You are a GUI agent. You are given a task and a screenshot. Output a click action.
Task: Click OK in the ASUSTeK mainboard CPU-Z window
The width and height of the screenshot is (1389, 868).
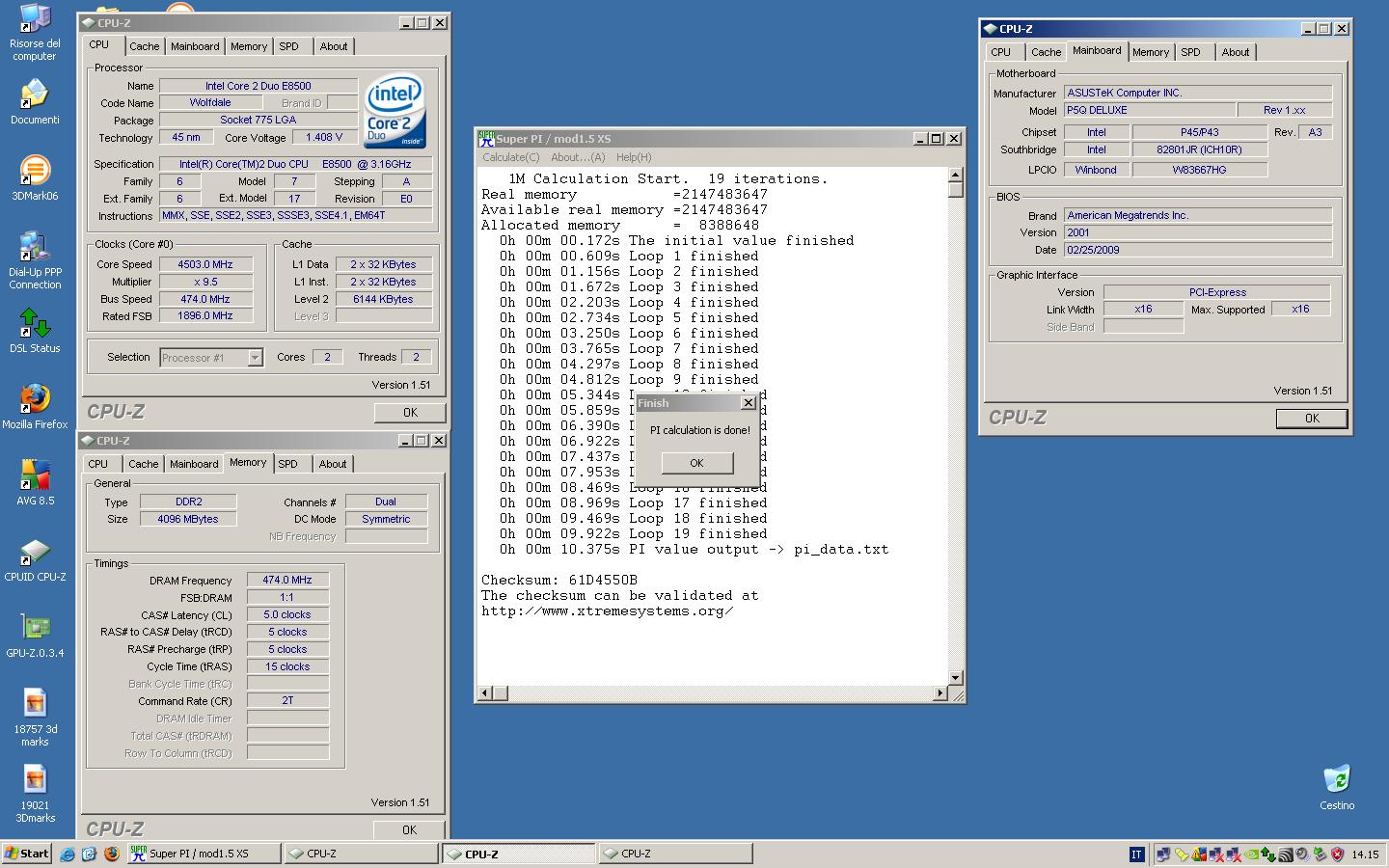pyautogui.click(x=1312, y=418)
